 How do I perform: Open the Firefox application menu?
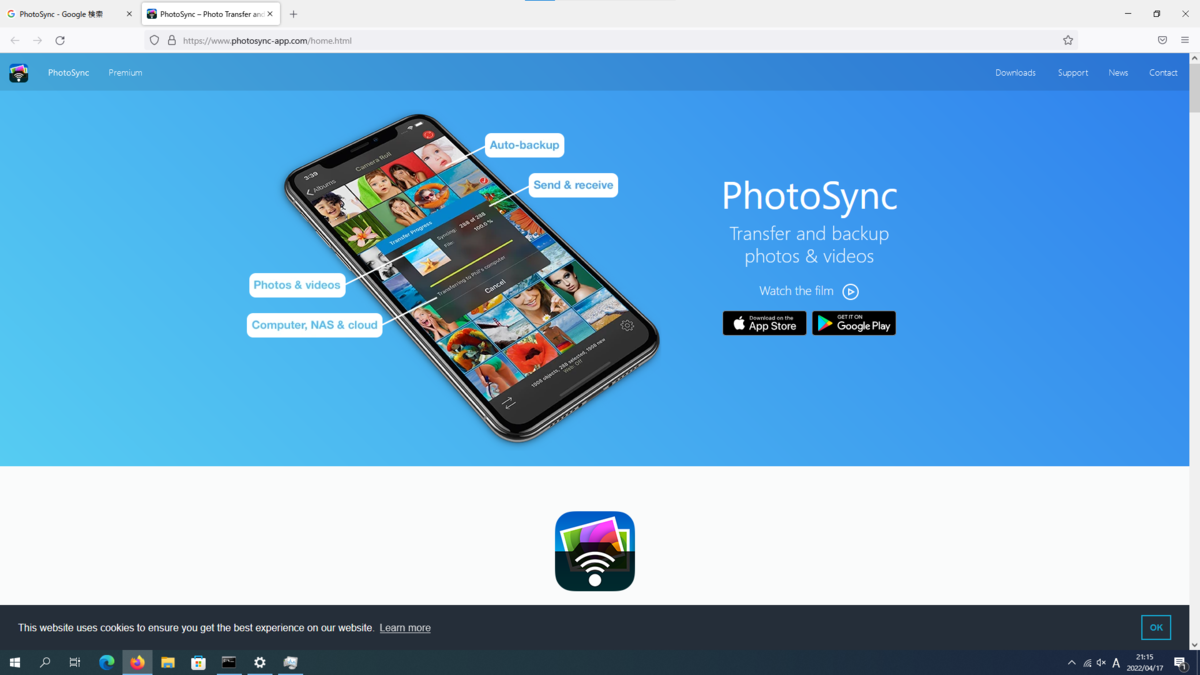pyautogui.click(x=1185, y=41)
